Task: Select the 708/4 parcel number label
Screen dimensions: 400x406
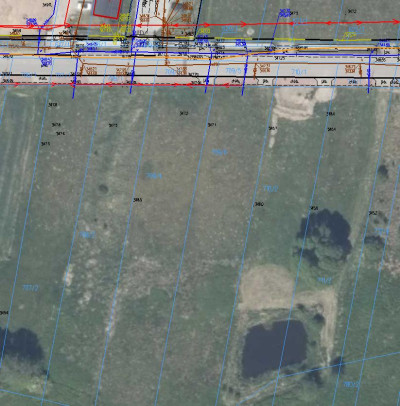Action: pyautogui.click(x=154, y=176)
